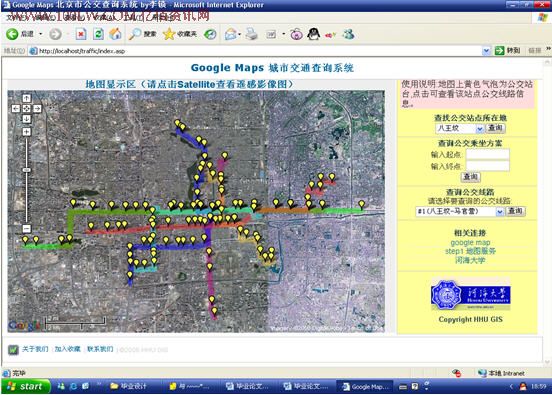Click the start point input field
The width and height of the screenshot is (552, 395).
coord(488,155)
